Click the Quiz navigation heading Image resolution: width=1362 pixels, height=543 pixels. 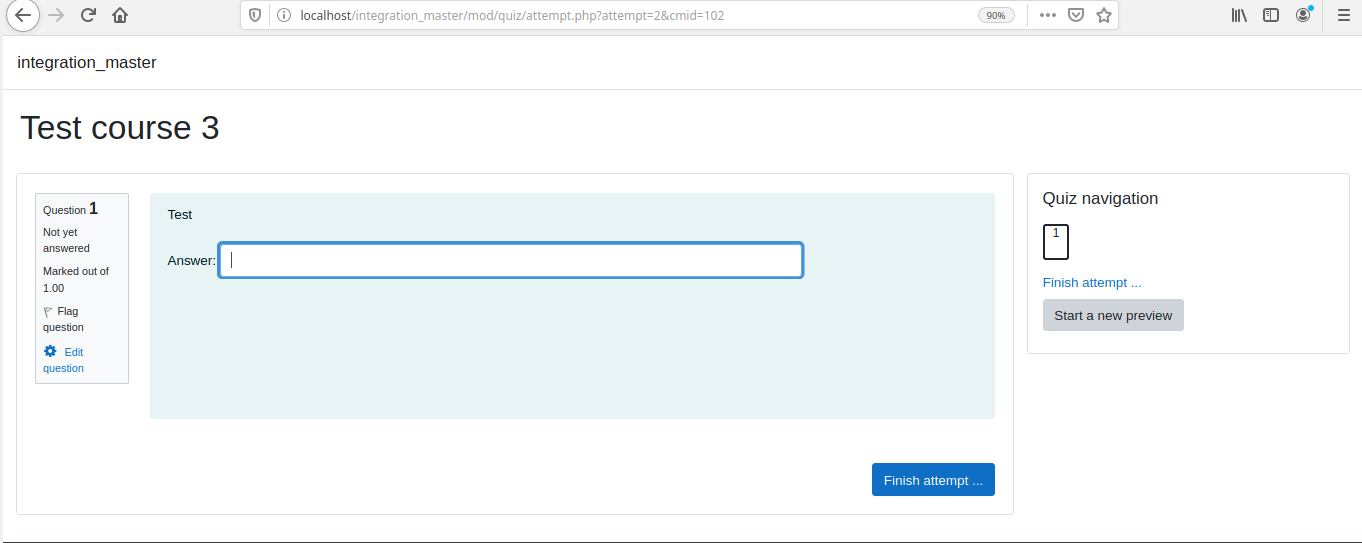pos(1100,198)
